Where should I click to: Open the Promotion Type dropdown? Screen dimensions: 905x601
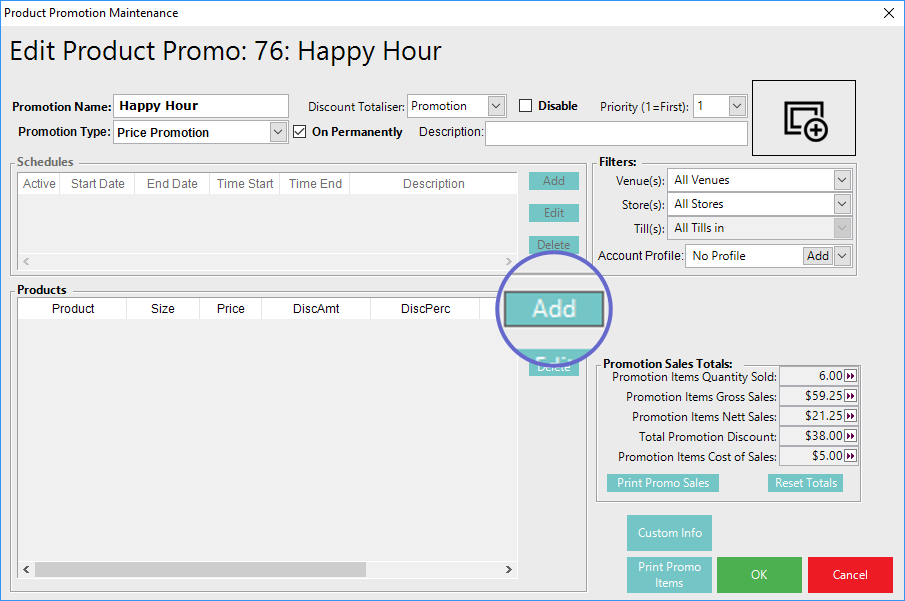278,132
